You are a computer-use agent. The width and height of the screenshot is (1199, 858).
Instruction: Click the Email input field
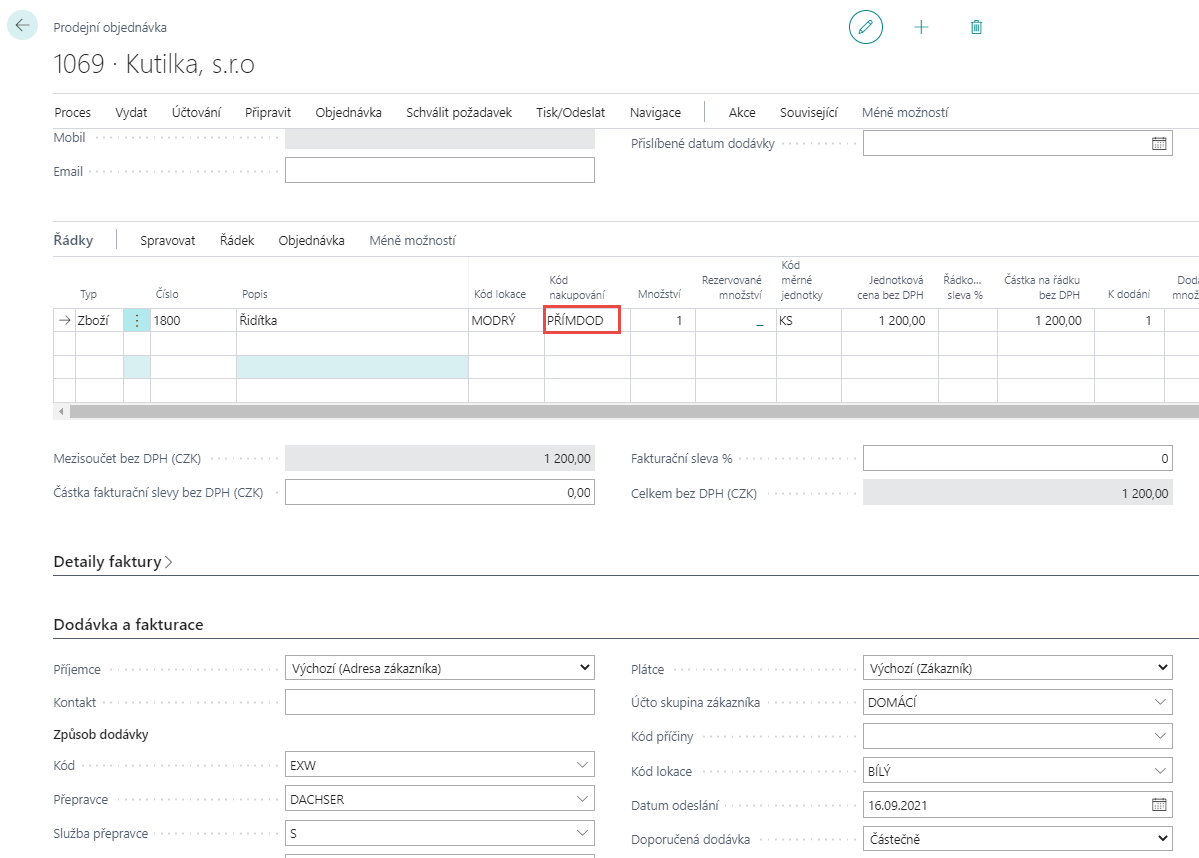point(439,171)
